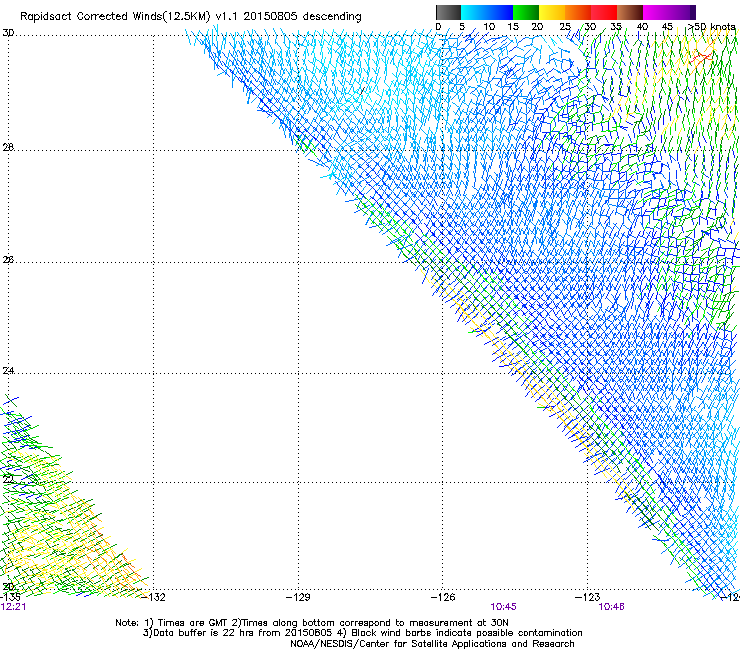The height and width of the screenshot is (650, 740).
Task: Click the legend label '15'
Action: point(513,27)
